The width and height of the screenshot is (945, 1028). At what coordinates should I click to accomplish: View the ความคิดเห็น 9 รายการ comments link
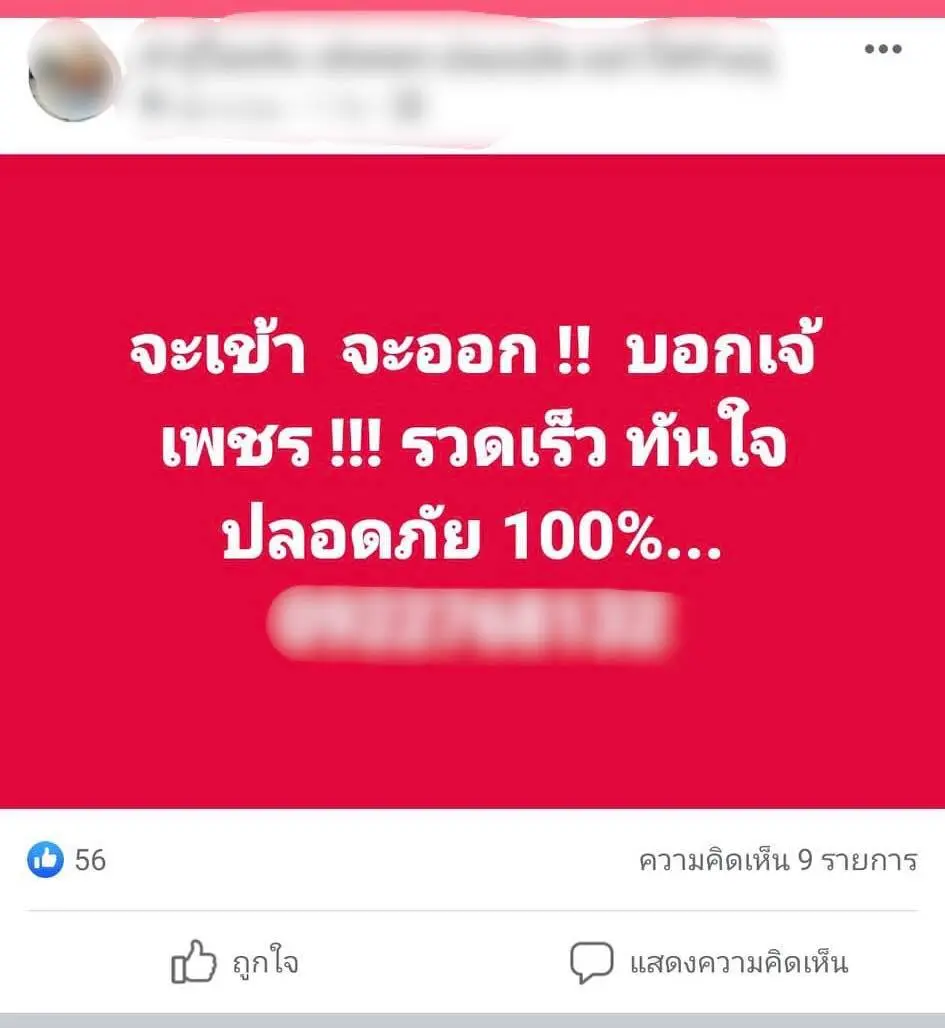coord(778,860)
